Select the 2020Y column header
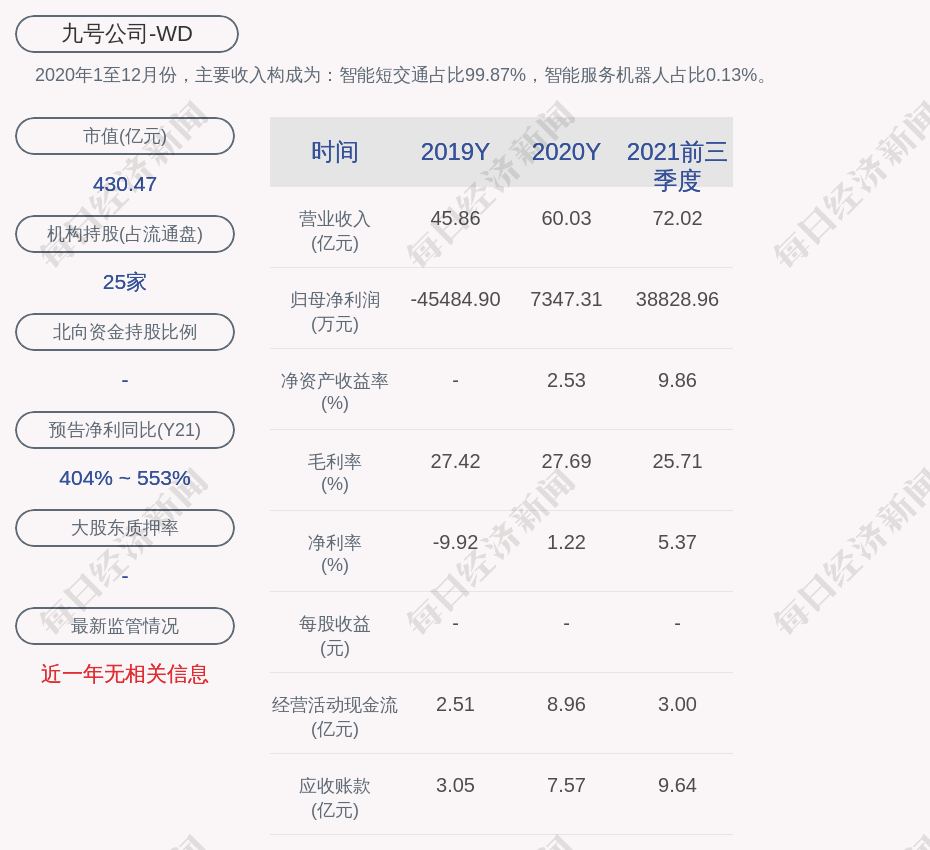This screenshot has height=850, width=930. [566, 152]
